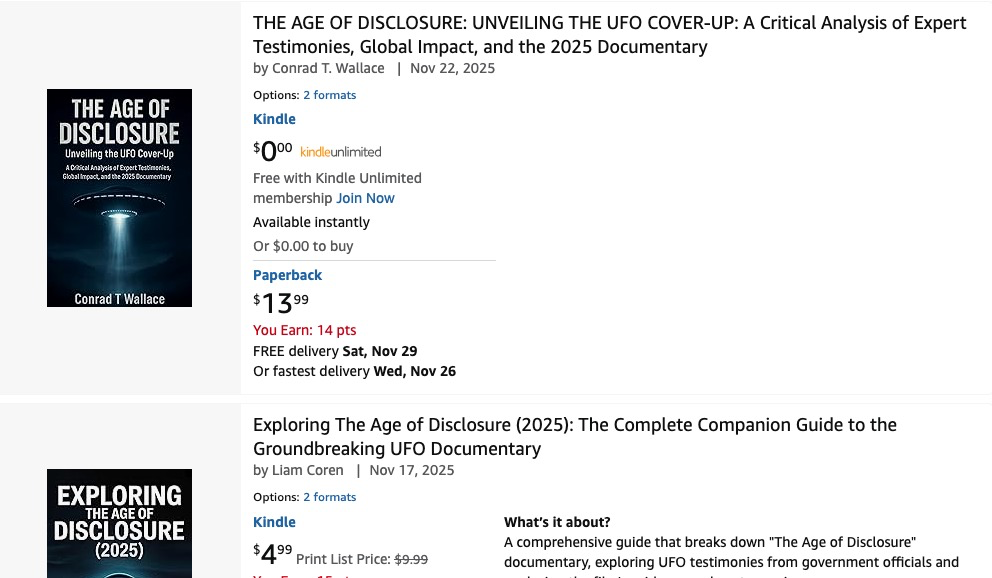The width and height of the screenshot is (992, 578).
Task: Open the Exploring The Age of Disclosure cover
Action: coord(119,523)
